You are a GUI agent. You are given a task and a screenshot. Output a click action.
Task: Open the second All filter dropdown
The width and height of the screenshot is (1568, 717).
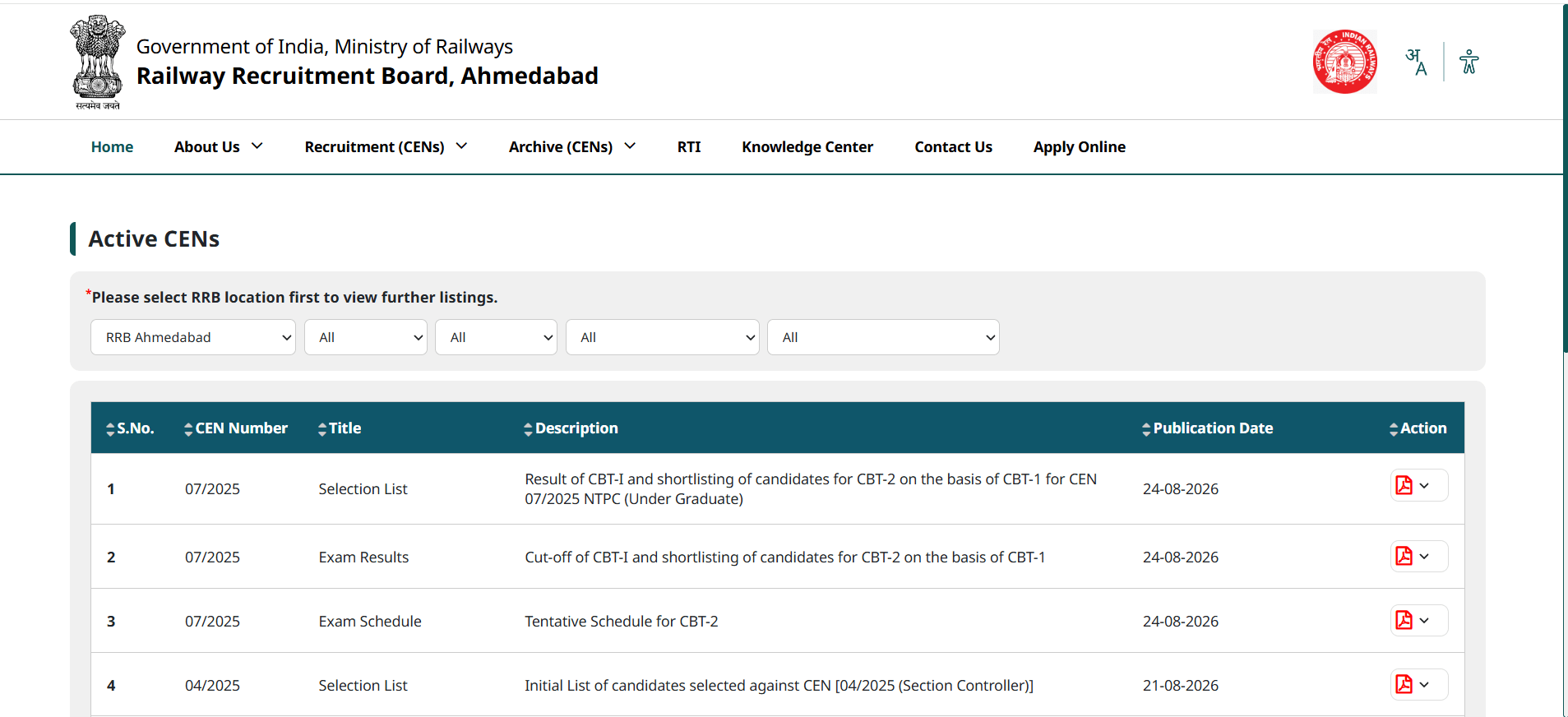pos(497,337)
